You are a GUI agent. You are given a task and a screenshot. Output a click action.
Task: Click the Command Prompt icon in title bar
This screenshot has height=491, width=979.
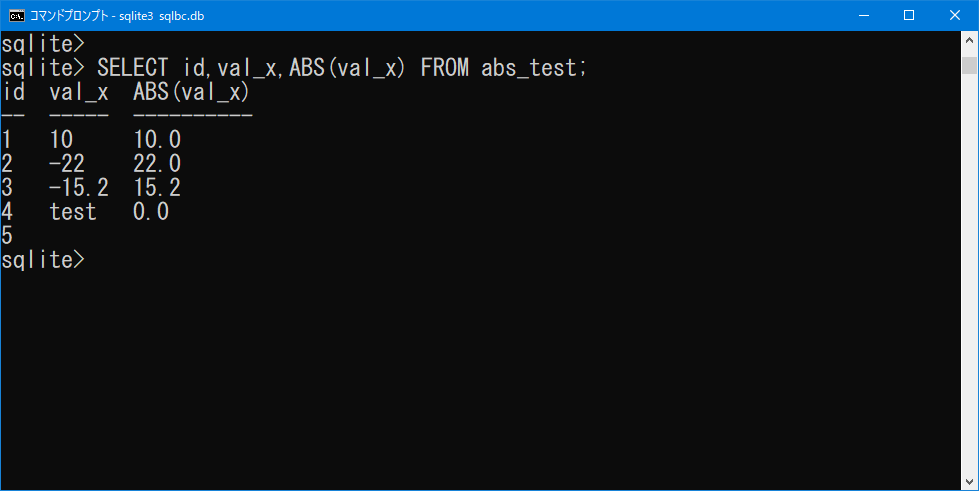point(17,15)
